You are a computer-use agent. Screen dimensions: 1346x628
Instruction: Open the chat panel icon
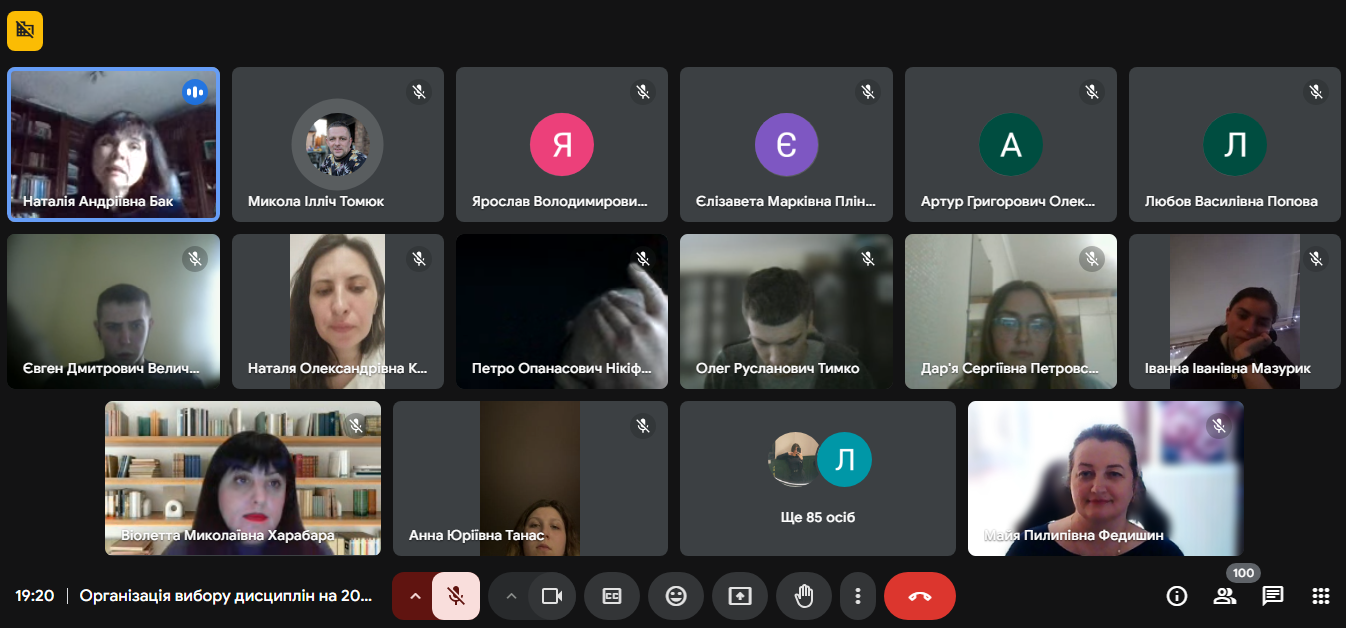1273,596
